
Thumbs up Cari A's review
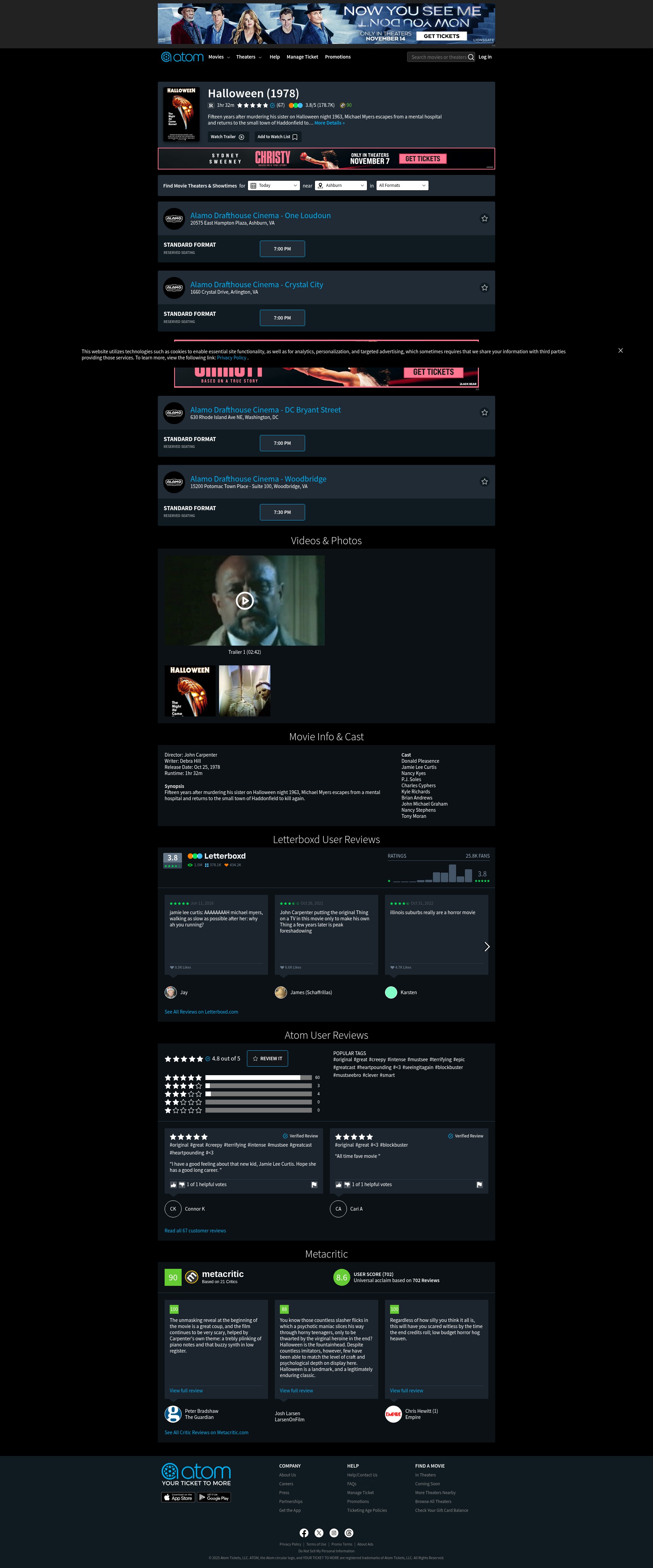[339, 1184]
